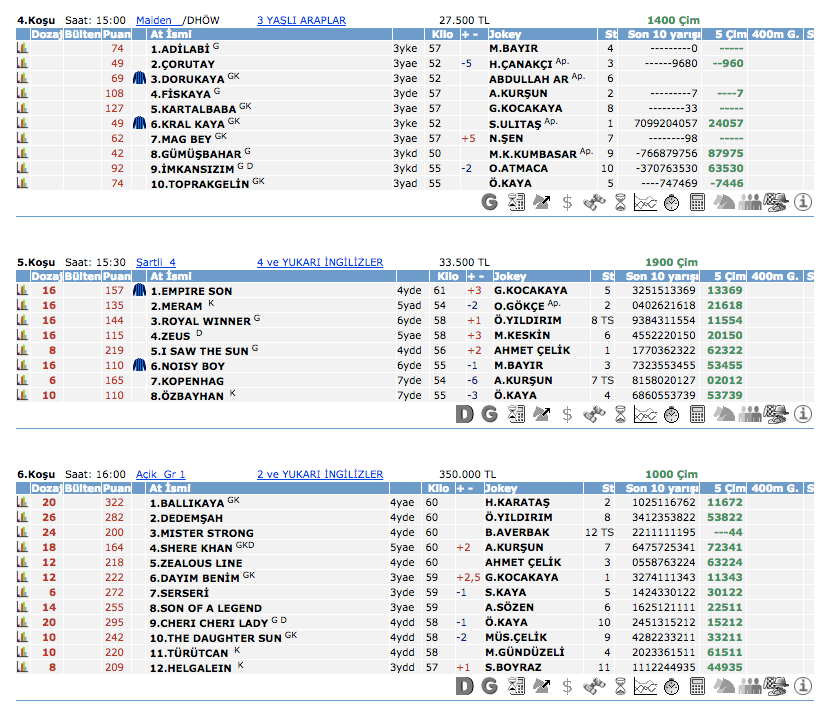Click the hourglass icon under race 6
This screenshot has width=835, height=720.
point(620,686)
